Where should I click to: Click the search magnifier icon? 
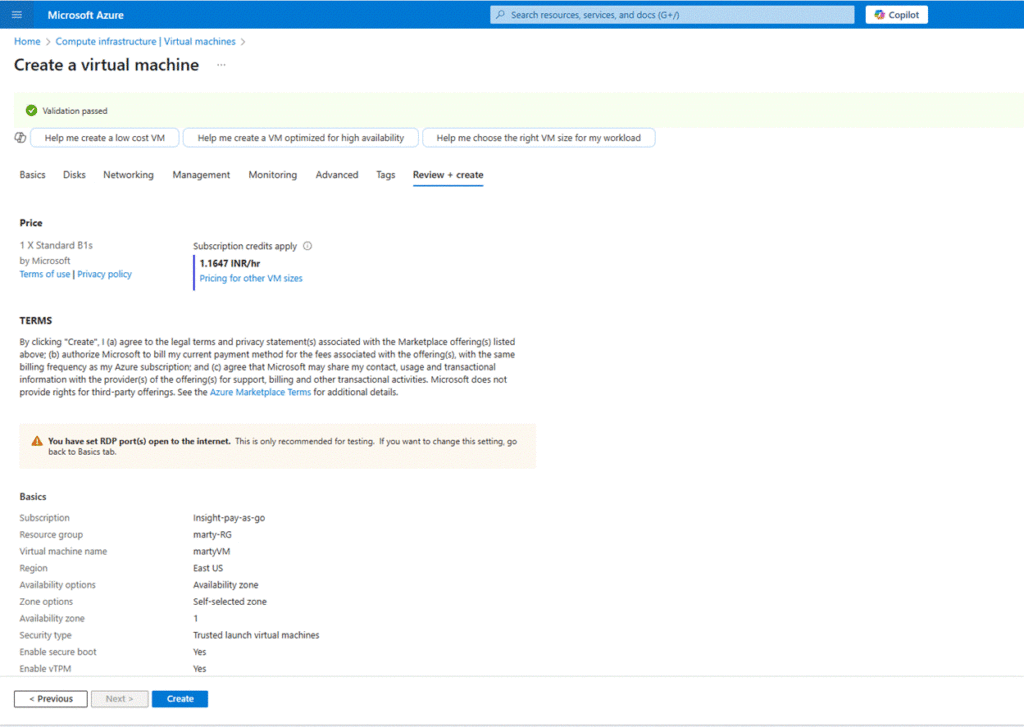[x=500, y=15]
